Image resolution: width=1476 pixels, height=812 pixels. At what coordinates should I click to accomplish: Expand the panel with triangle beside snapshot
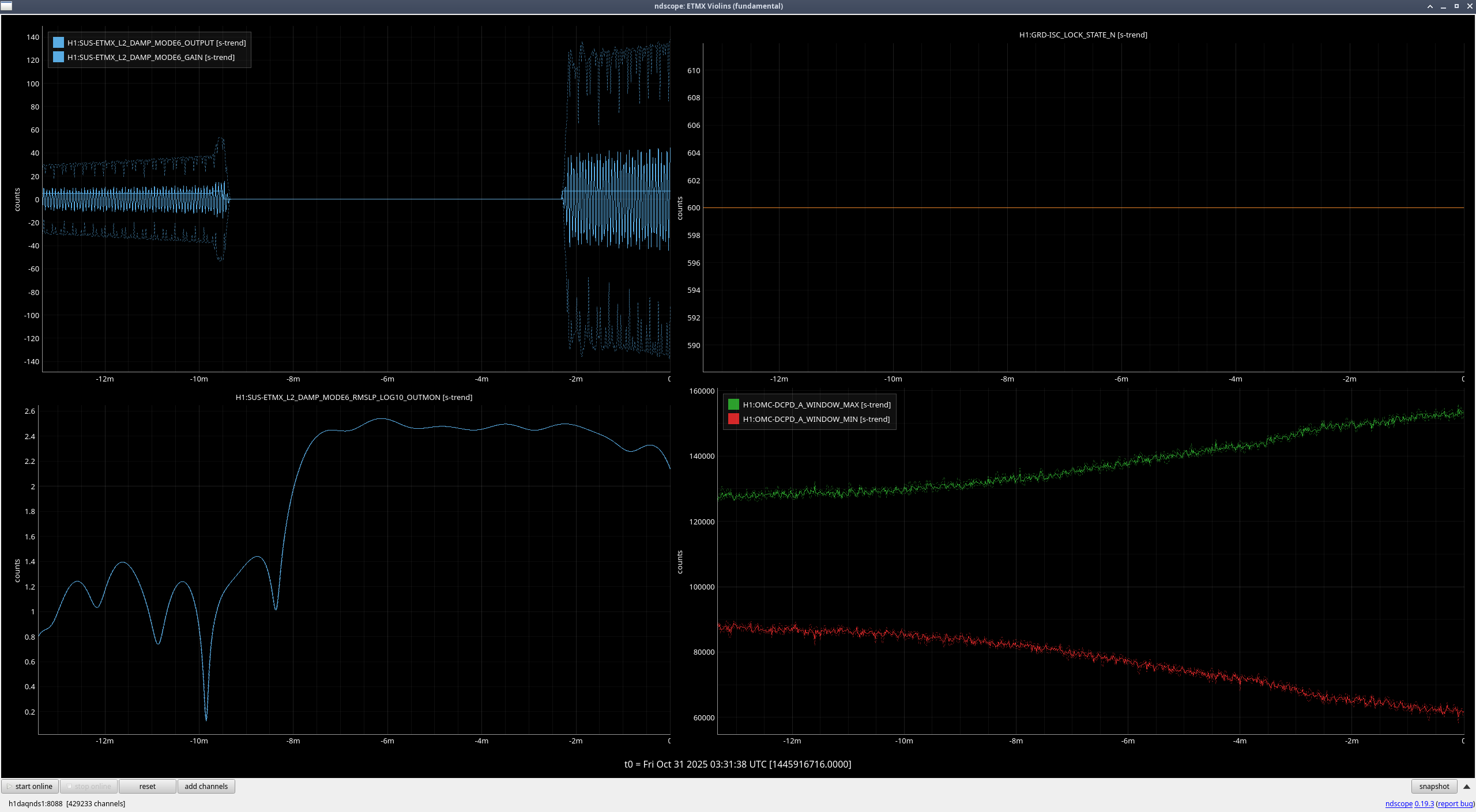pos(1467,786)
